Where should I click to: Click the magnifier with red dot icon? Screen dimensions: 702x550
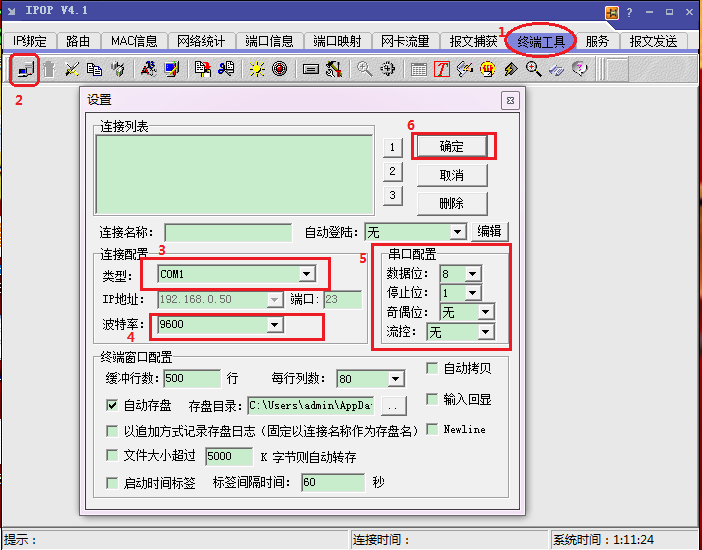(534, 69)
